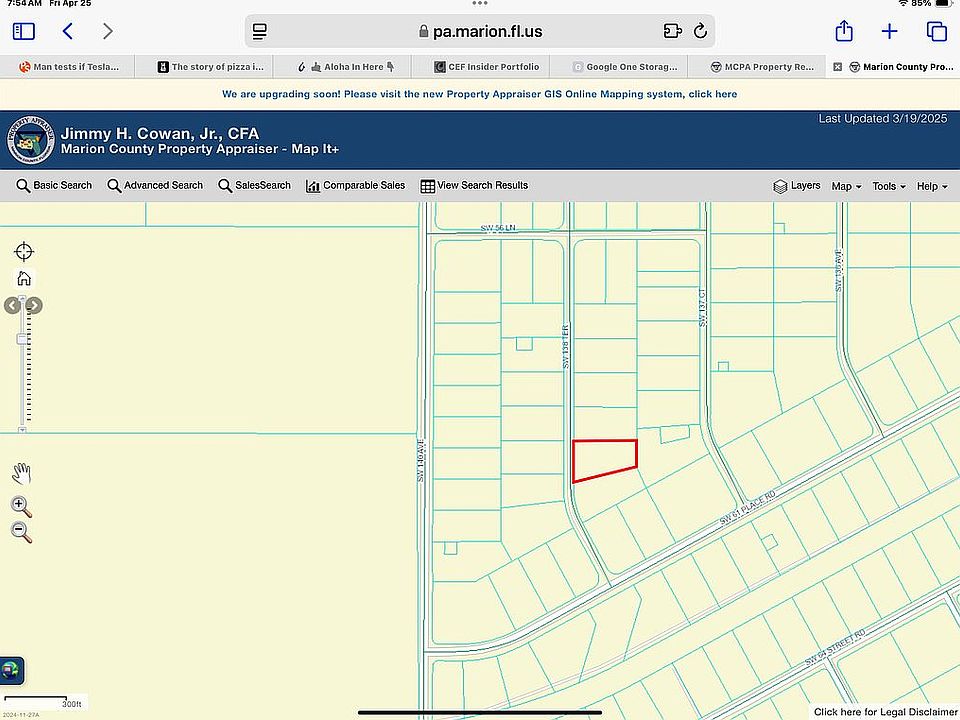Click the zoom slider handle
Viewport: 960px width, 720px height.
pyautogui.click(x=22, y=339)
